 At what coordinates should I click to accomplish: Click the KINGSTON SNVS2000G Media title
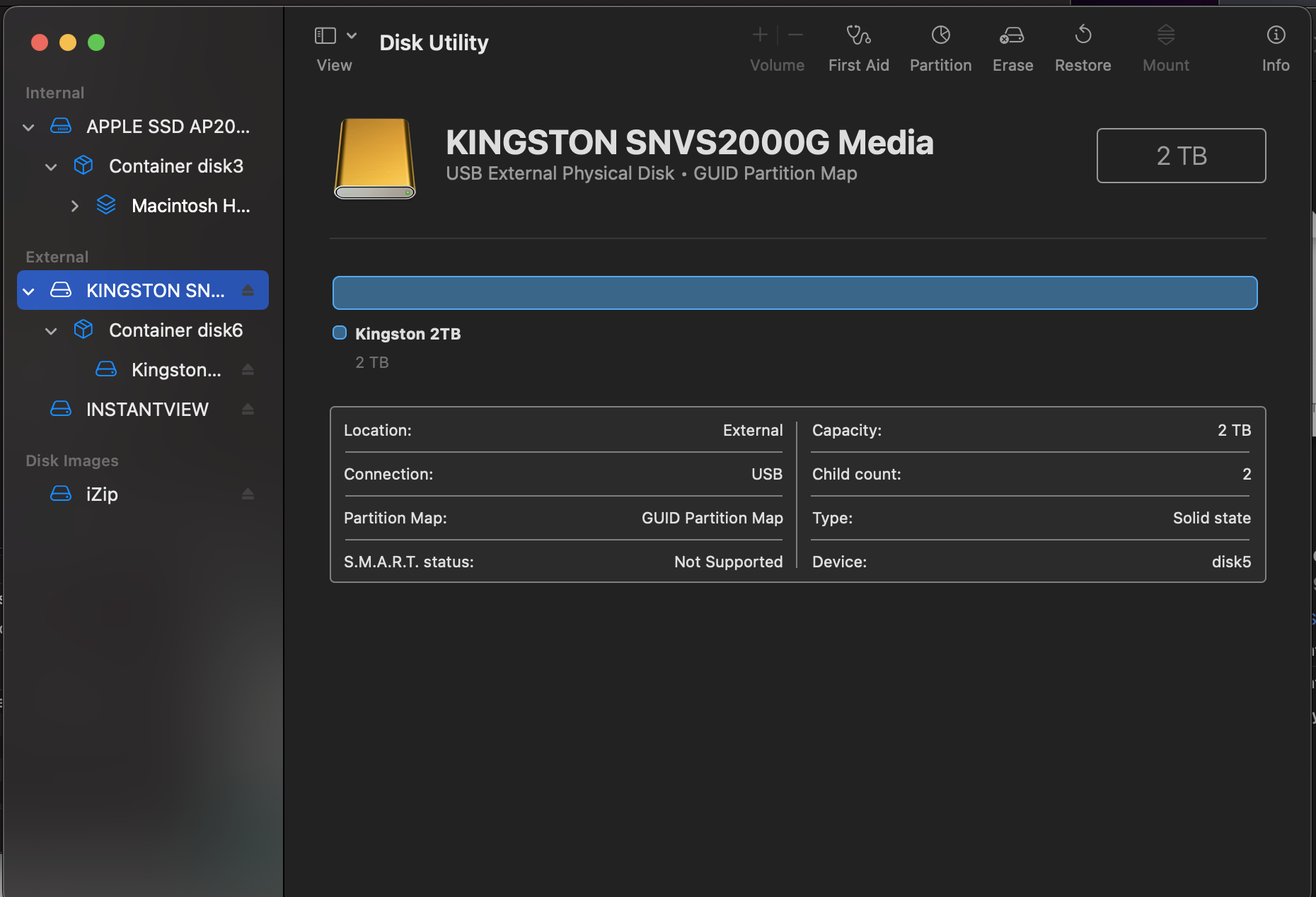(x=689, y=142)
